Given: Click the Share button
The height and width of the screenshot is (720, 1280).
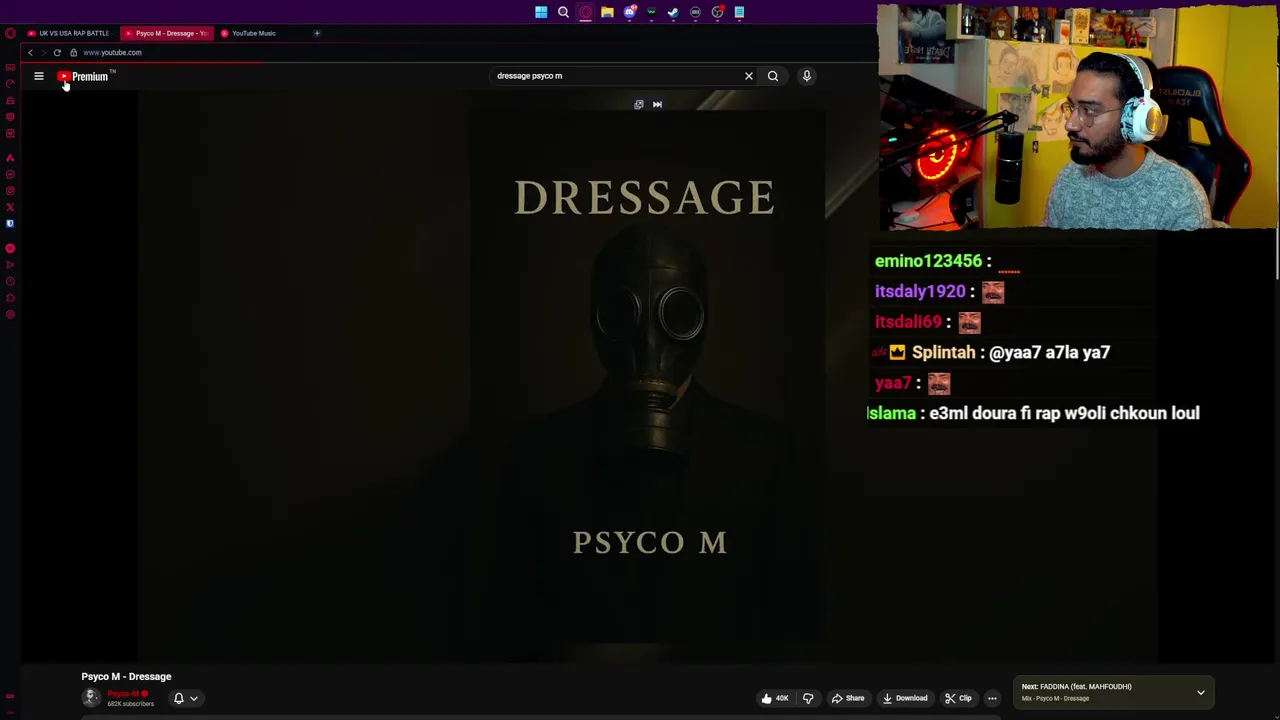Looking at the screenshot, I should 848,698.
